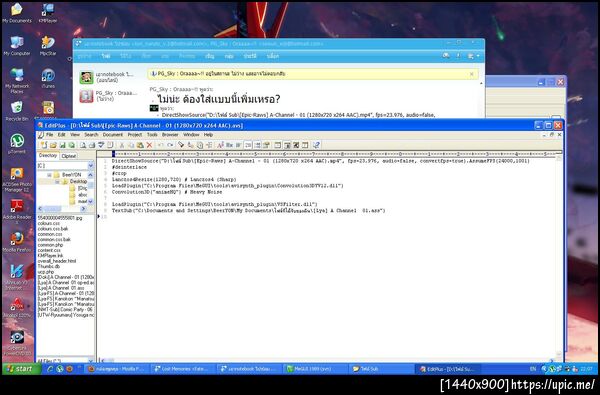Viewport: 600px width, 395px height.
Task: Click the red X Delete icon in EditPlus toolbar
Action: [x=149, y=145]
